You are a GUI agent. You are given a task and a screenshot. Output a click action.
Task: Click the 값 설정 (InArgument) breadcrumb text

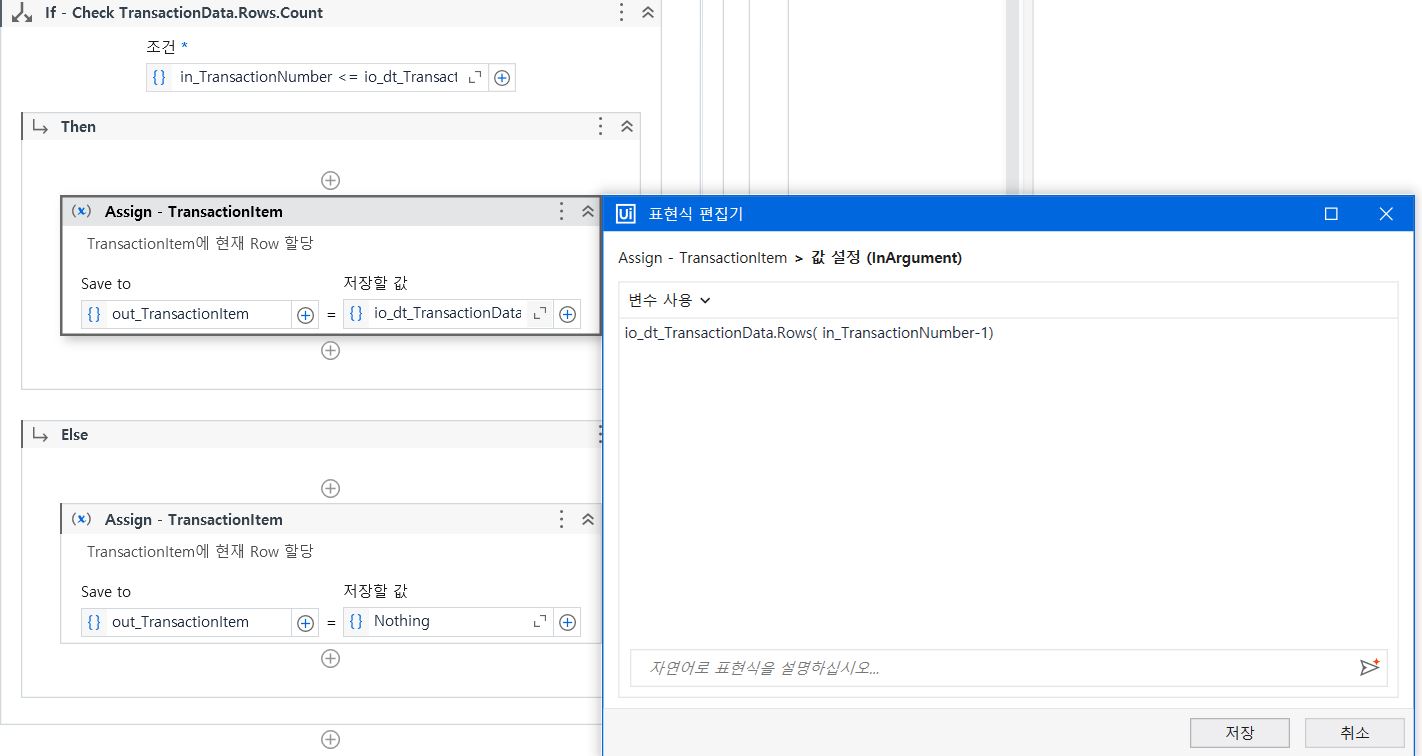[x=885, y=258]
